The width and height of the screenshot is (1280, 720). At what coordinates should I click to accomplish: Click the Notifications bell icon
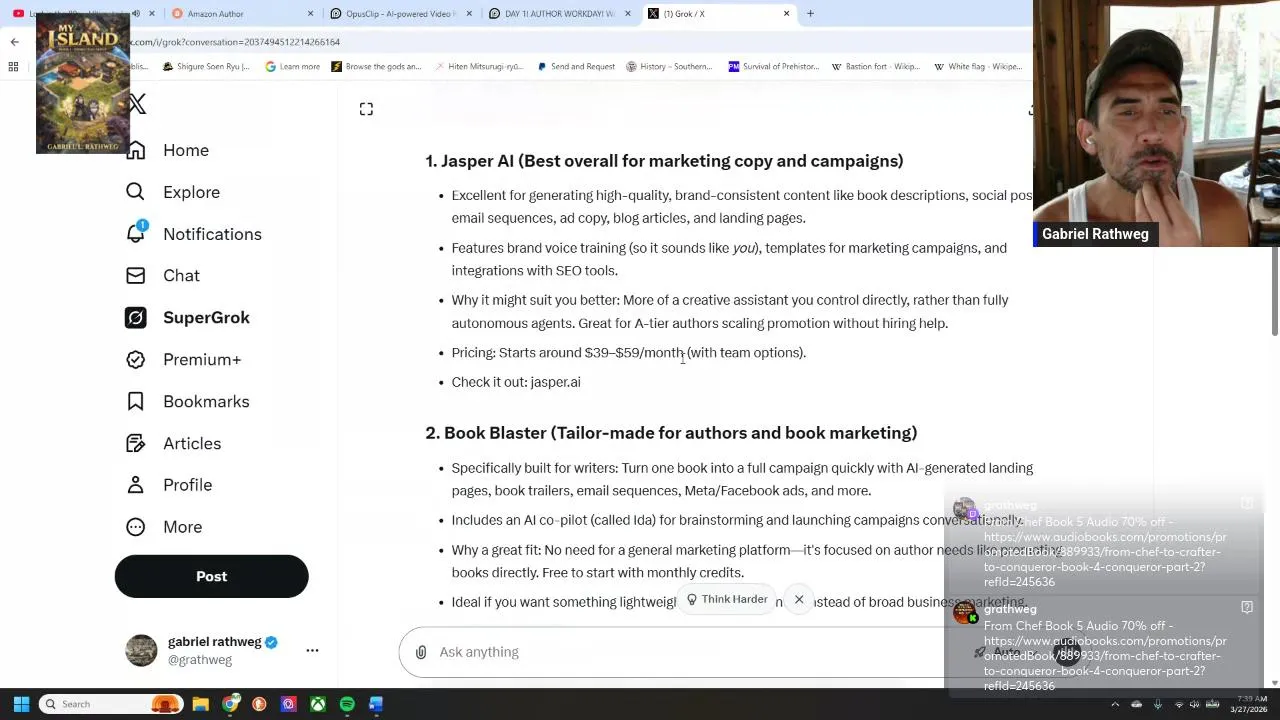pos(136,234)
